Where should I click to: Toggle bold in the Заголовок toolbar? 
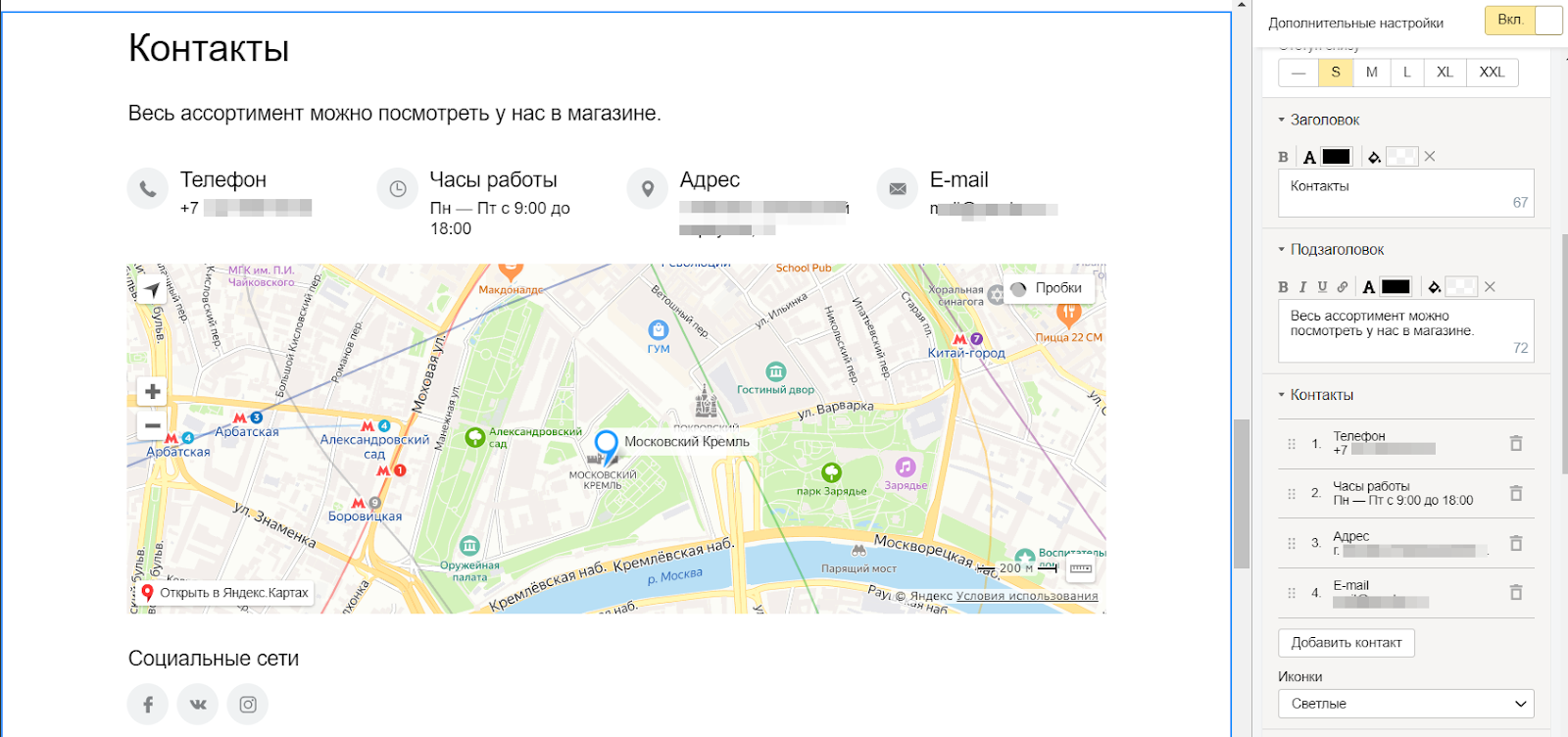pyautogui.click(x=1284, y=157)
